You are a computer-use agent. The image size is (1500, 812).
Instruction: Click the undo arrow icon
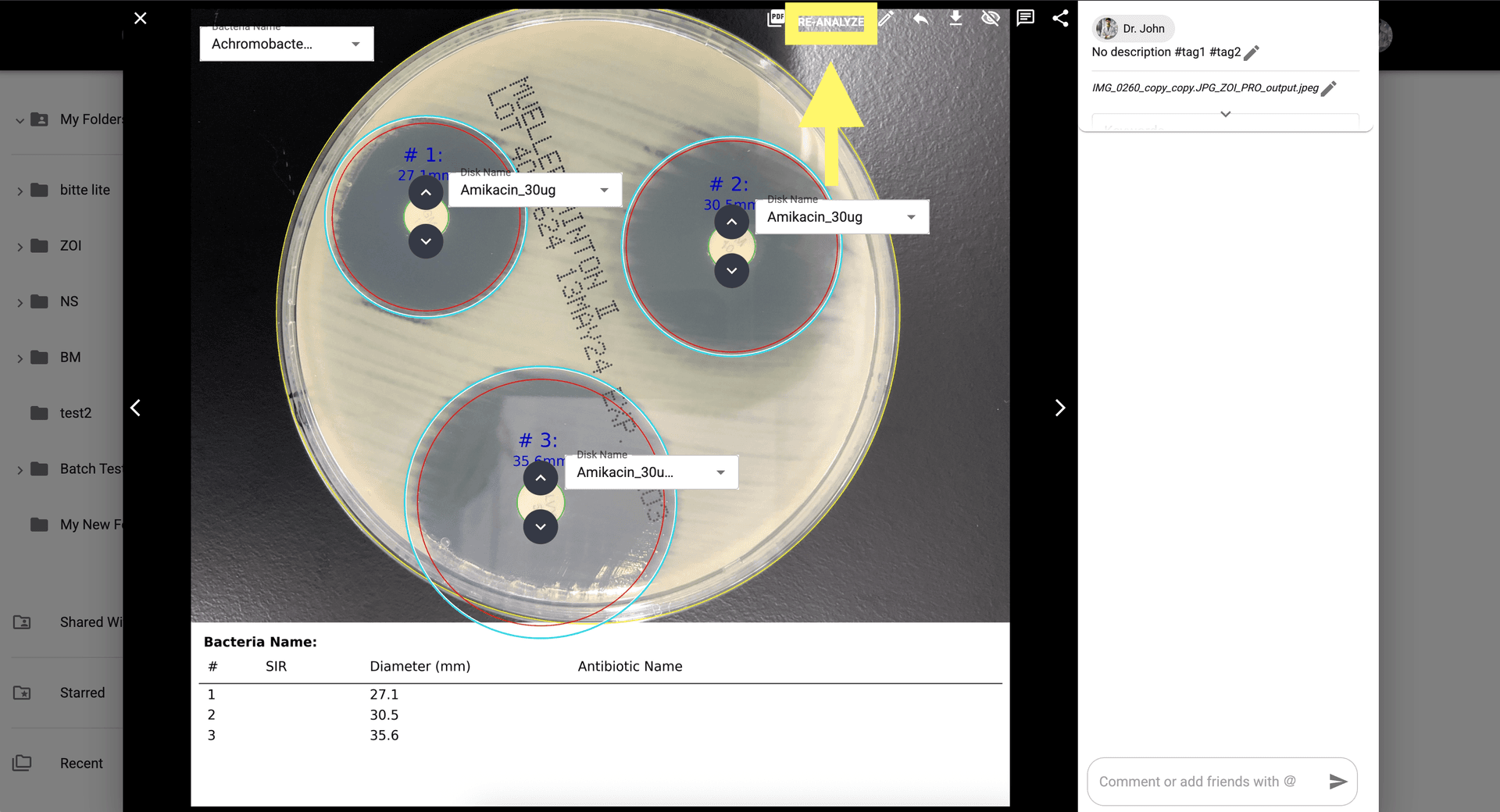coord(921,18)
